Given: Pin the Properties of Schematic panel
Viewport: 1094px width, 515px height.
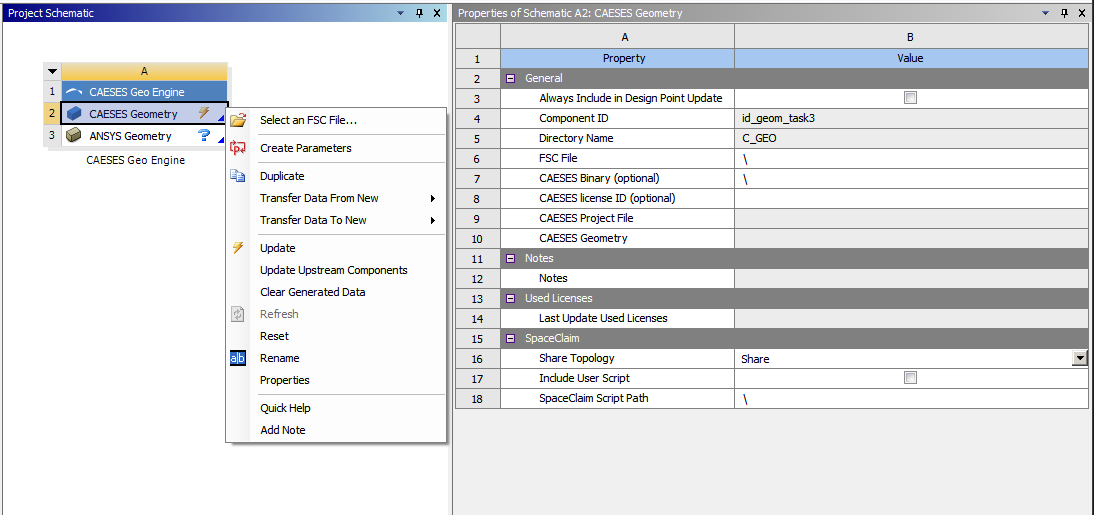Looking at the screenshot, I should 1065,13.
